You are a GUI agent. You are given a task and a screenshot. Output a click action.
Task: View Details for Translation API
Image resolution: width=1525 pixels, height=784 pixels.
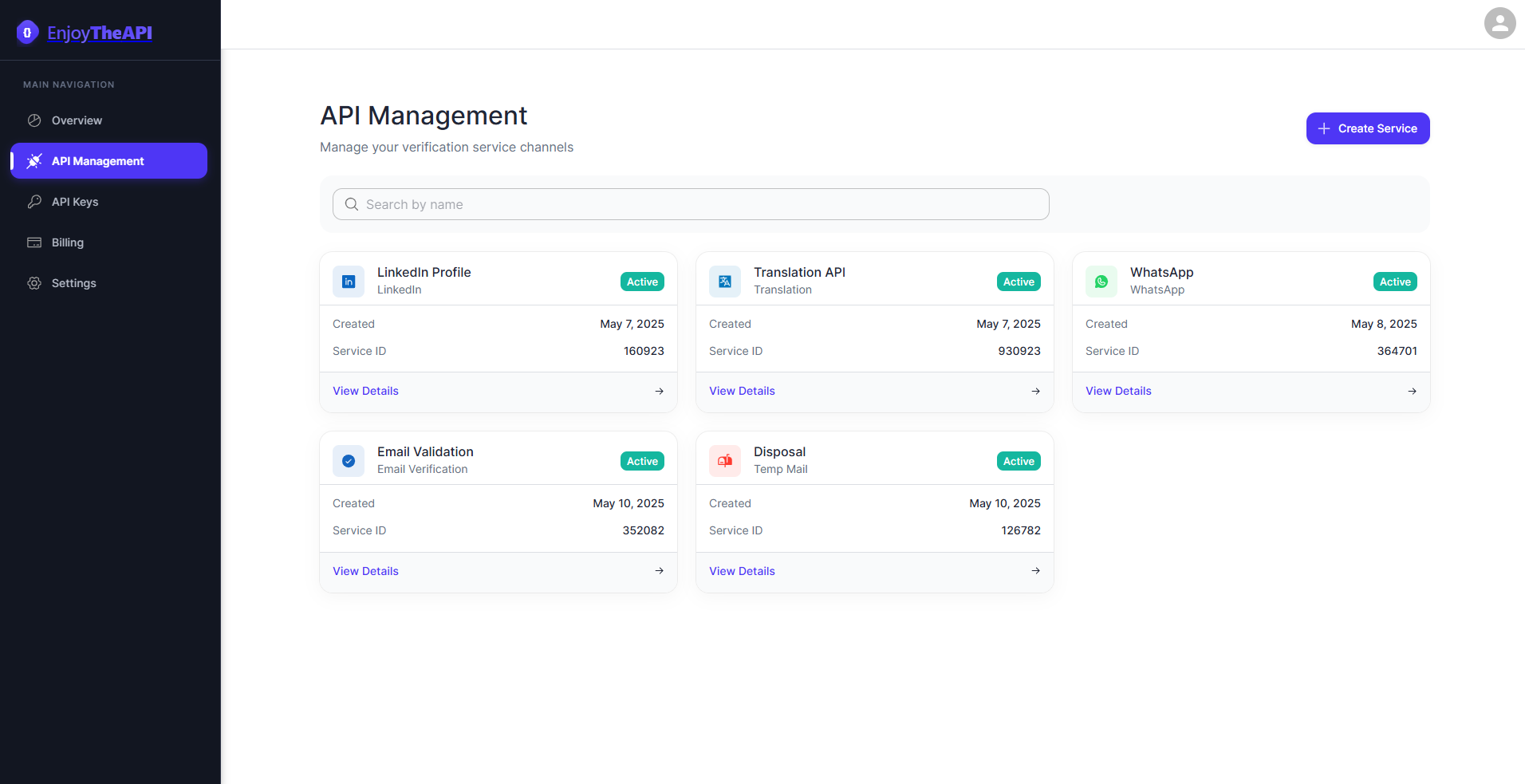pos(742,391)
